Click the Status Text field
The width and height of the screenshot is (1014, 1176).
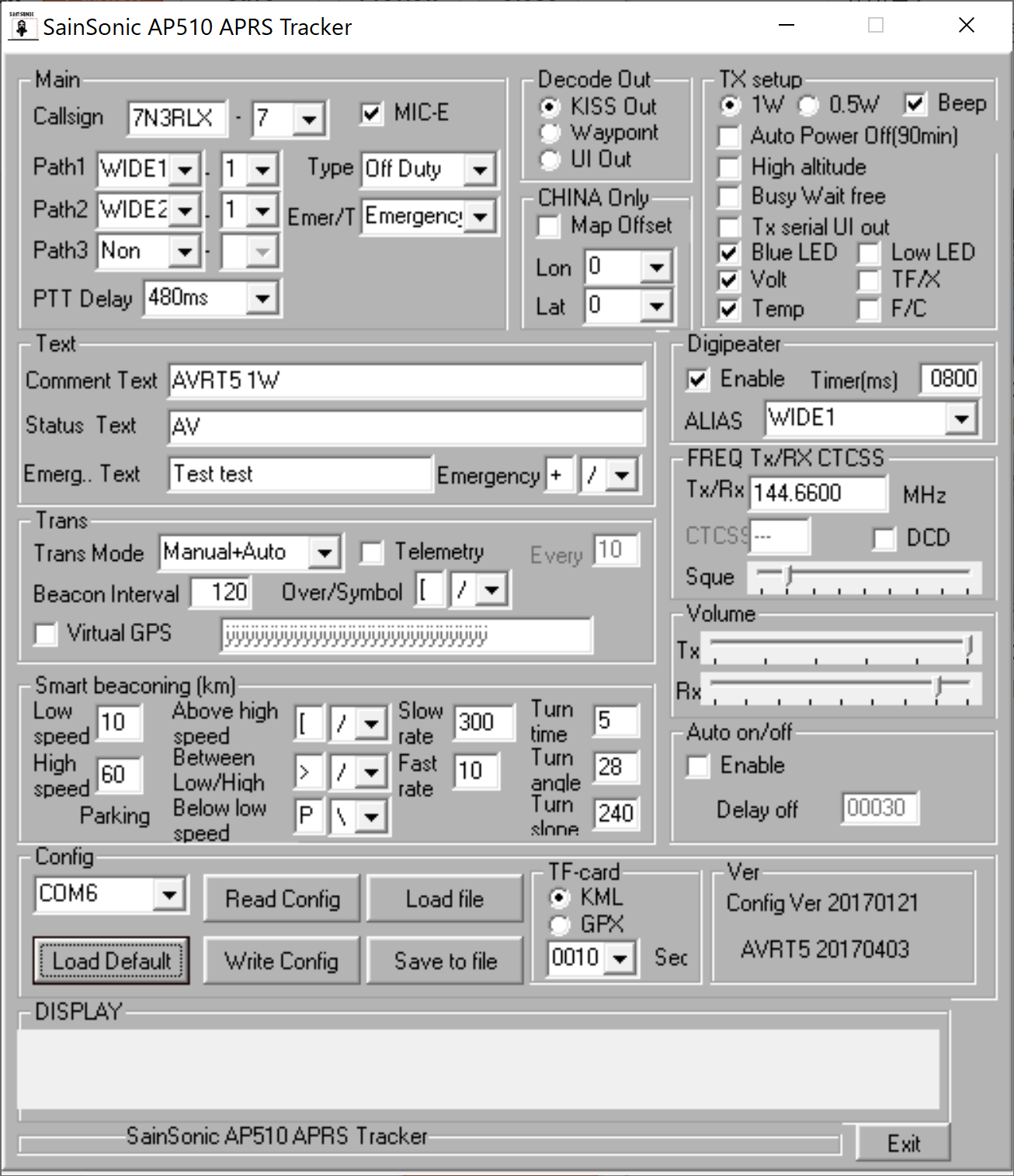407,427
